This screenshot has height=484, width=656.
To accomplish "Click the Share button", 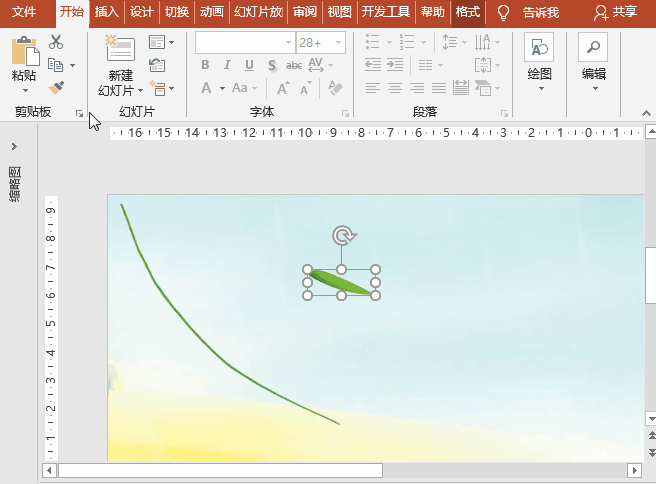I will pos(616,13).
